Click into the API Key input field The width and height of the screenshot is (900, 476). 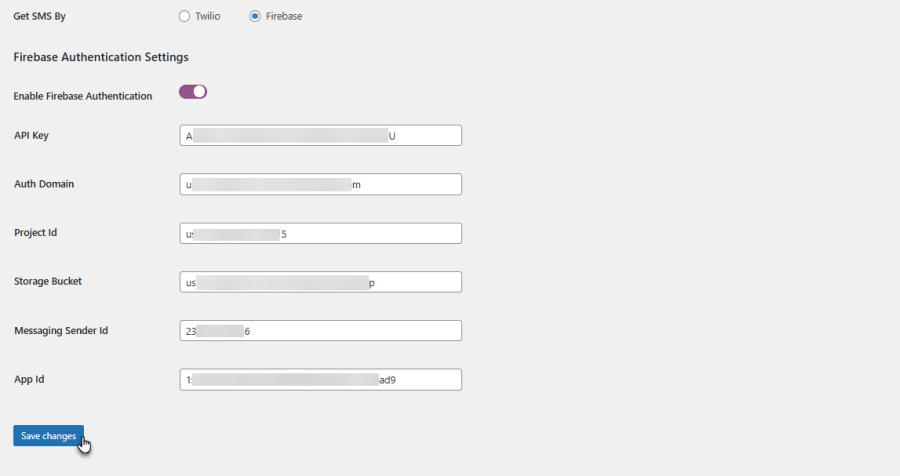point(320,135)
